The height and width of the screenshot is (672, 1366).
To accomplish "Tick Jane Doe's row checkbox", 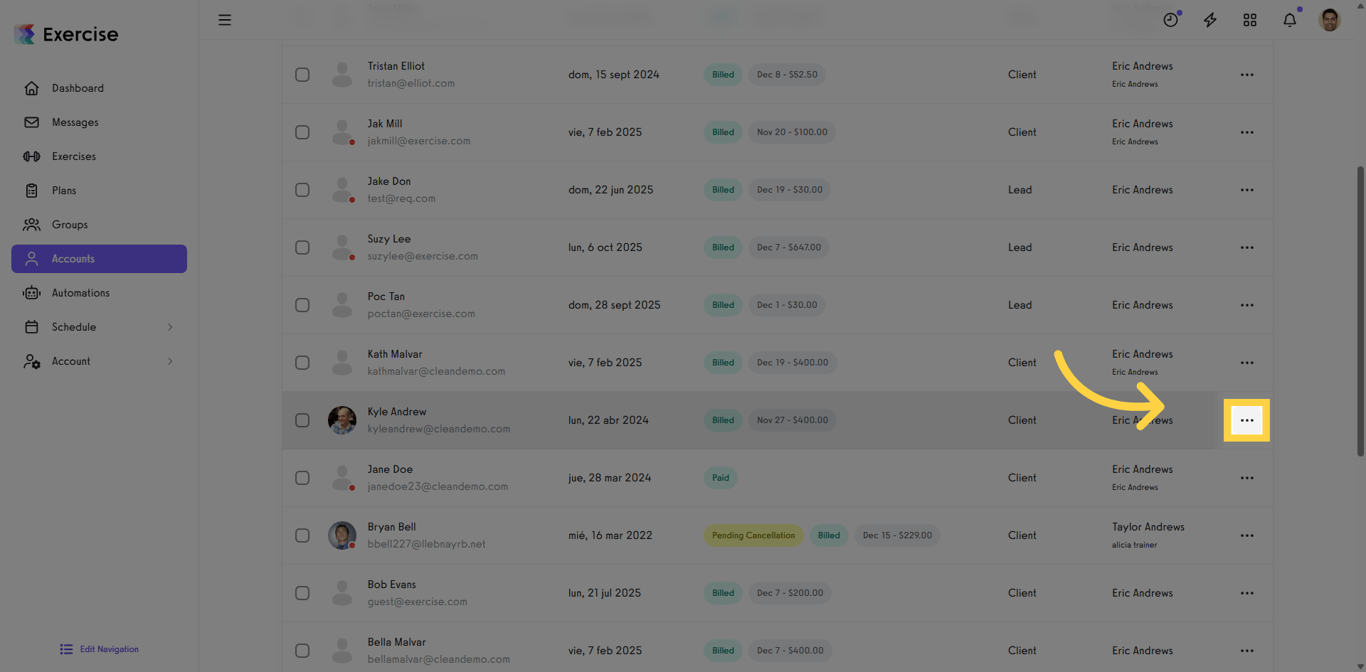I will [302, 478].
